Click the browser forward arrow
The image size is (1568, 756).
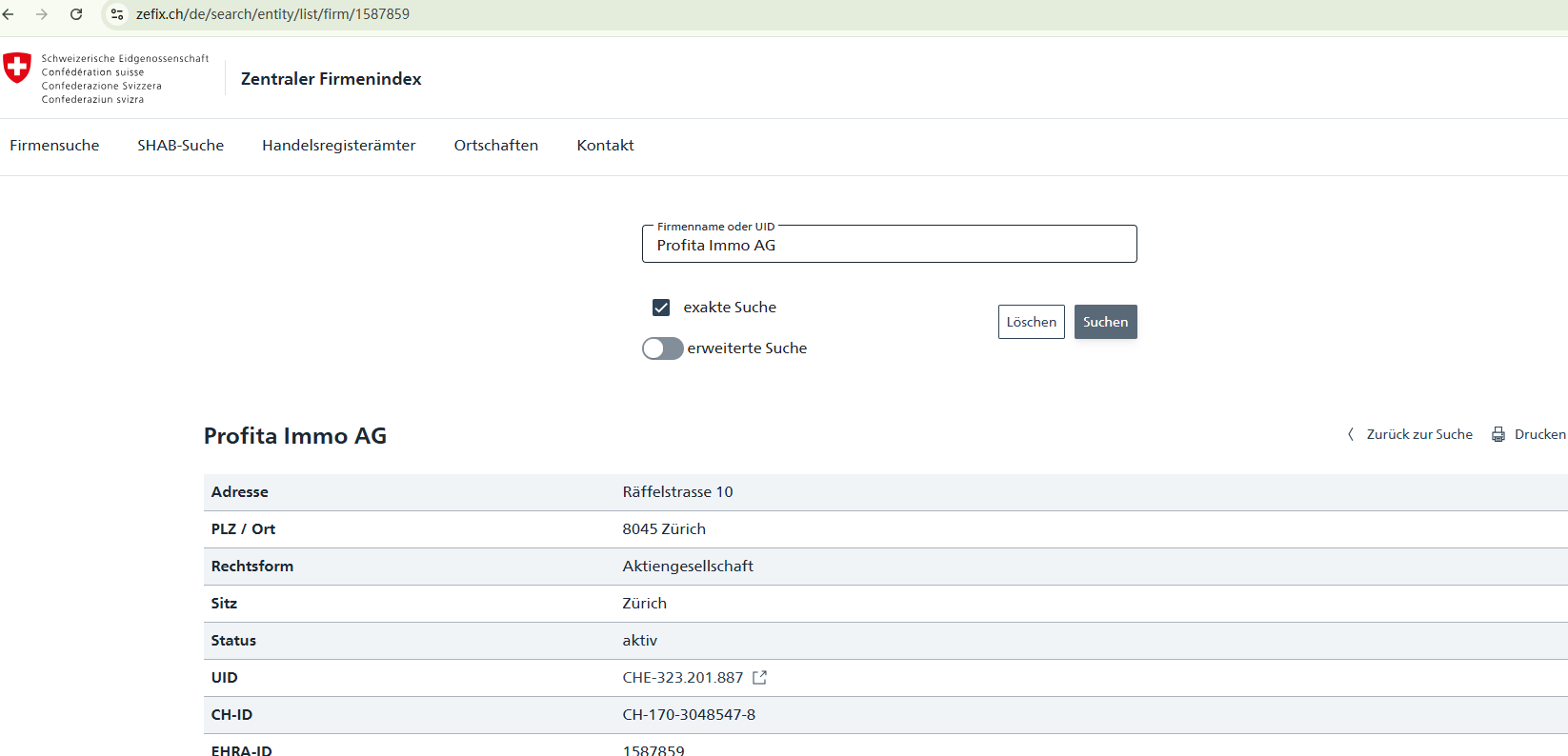click(x=42, y=14)
